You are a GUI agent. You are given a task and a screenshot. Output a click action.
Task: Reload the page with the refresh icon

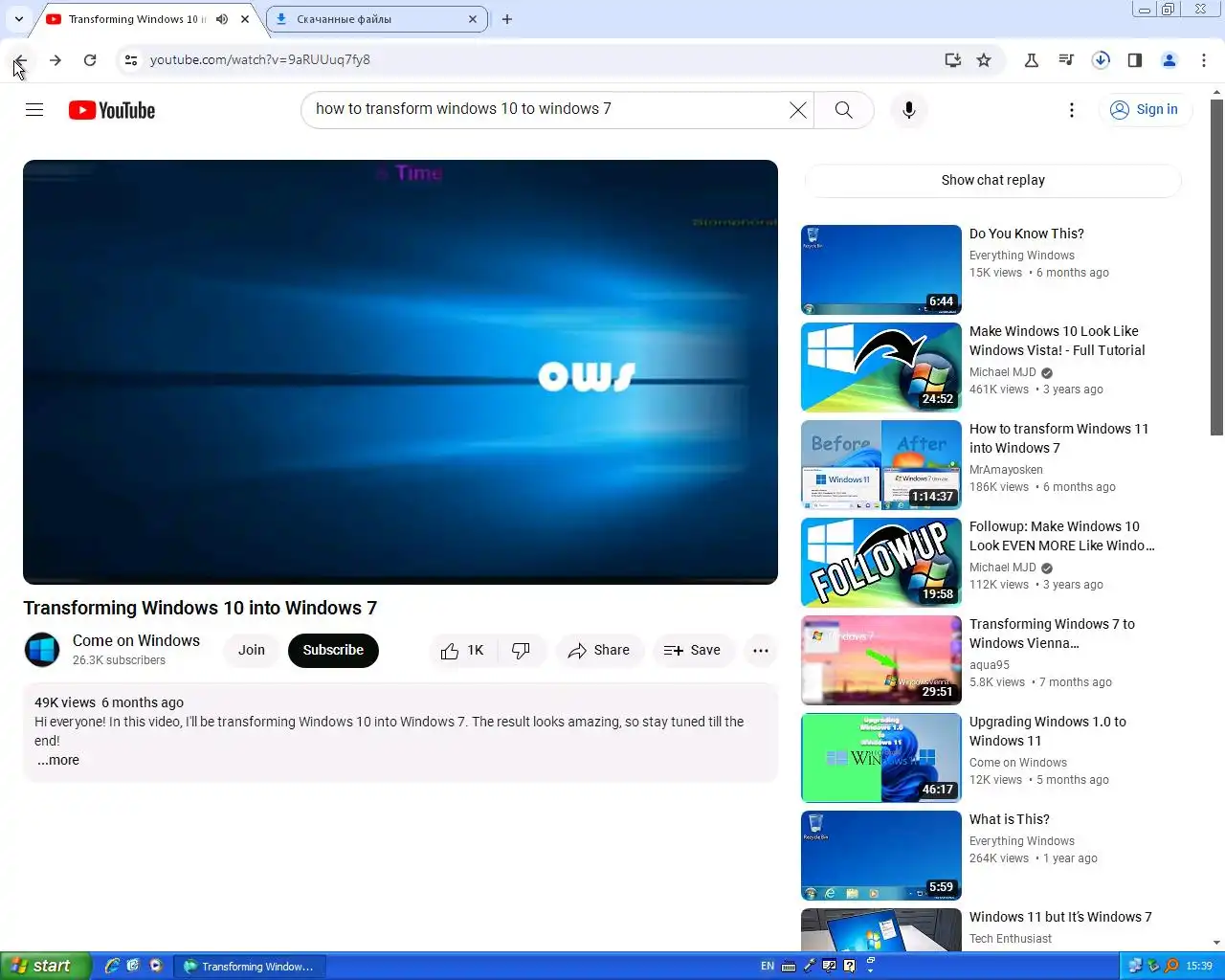[90, 60]
